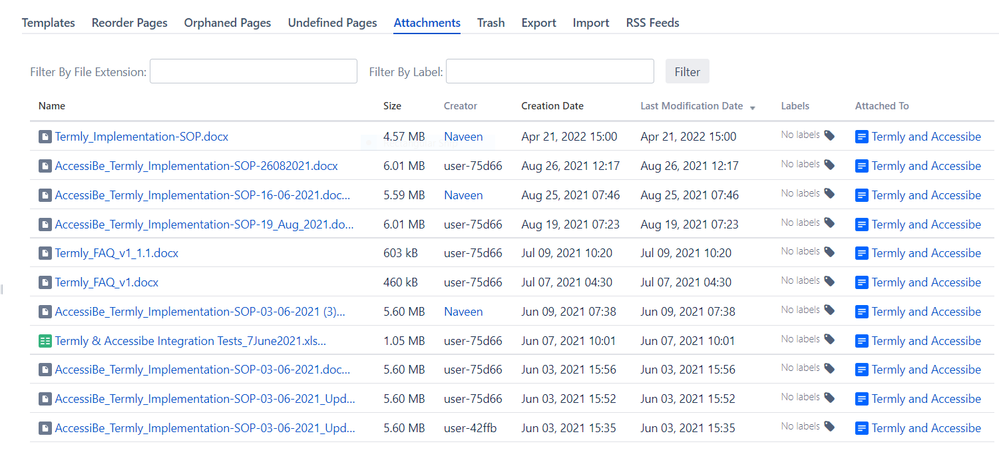This screenshot has height=459, width=999.
Task: Open the Templates tab
Action: tap(48, 23)
